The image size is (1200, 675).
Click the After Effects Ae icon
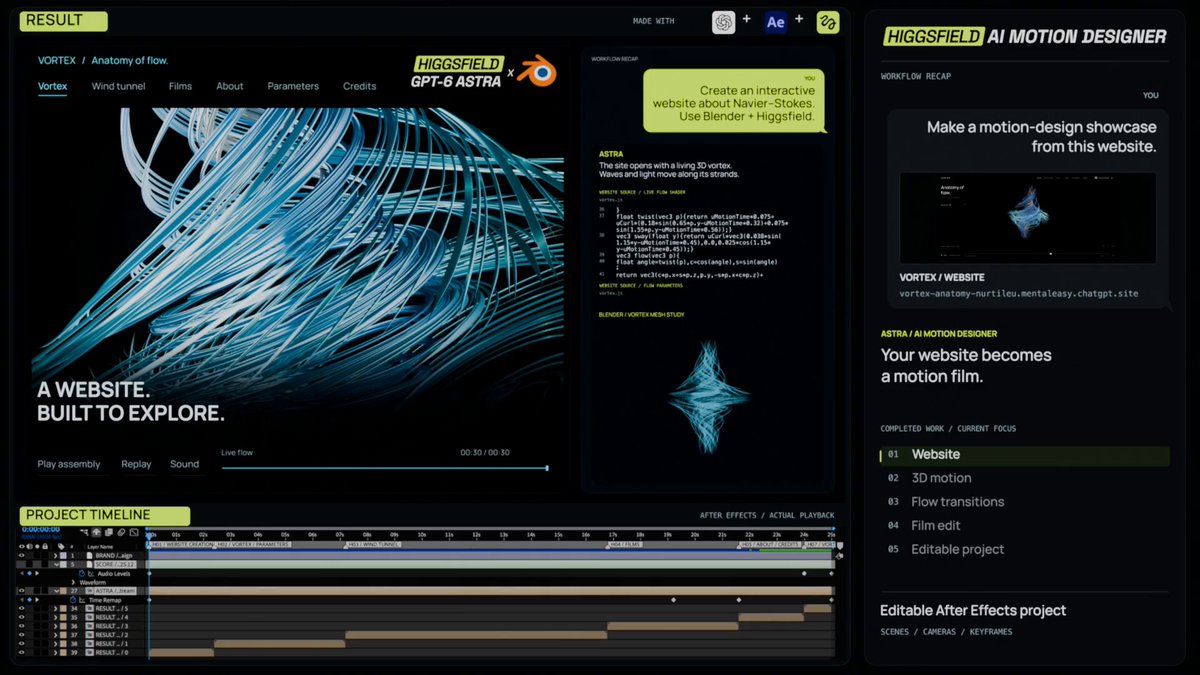[775, 22]
